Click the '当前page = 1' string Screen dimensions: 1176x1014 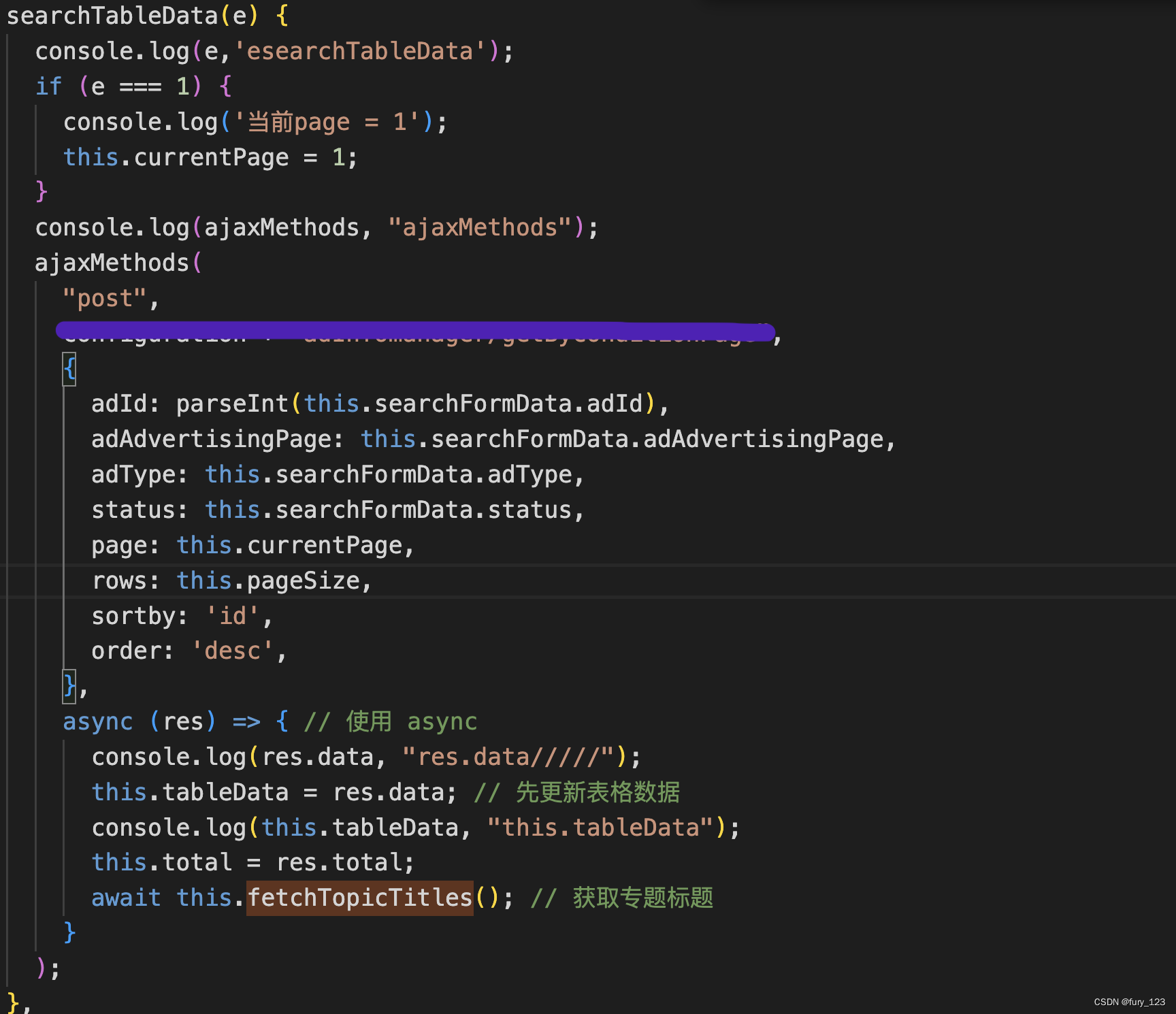click(x=327, y=122)
